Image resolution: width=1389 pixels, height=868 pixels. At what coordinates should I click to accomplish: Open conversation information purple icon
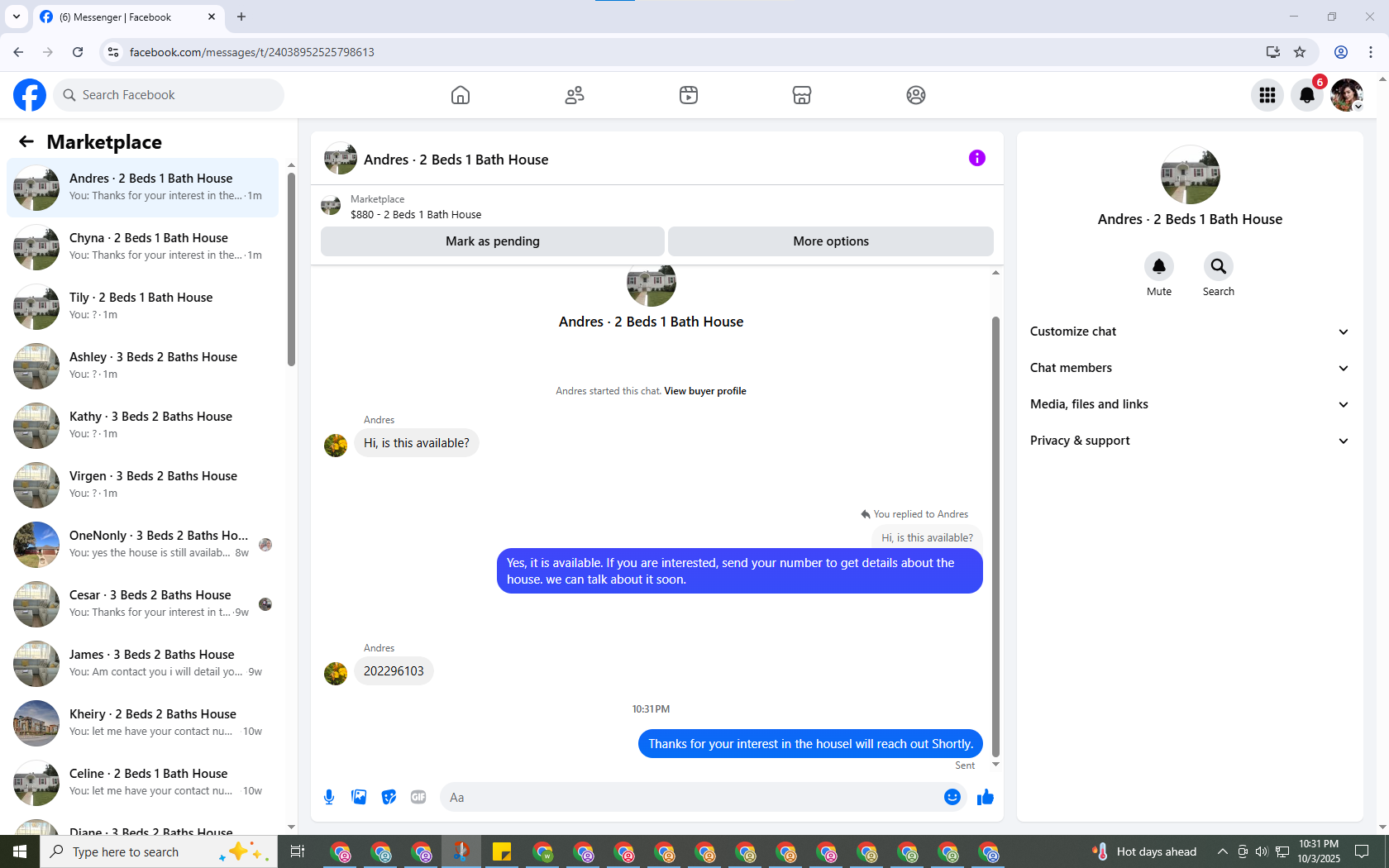click(977, 158)
